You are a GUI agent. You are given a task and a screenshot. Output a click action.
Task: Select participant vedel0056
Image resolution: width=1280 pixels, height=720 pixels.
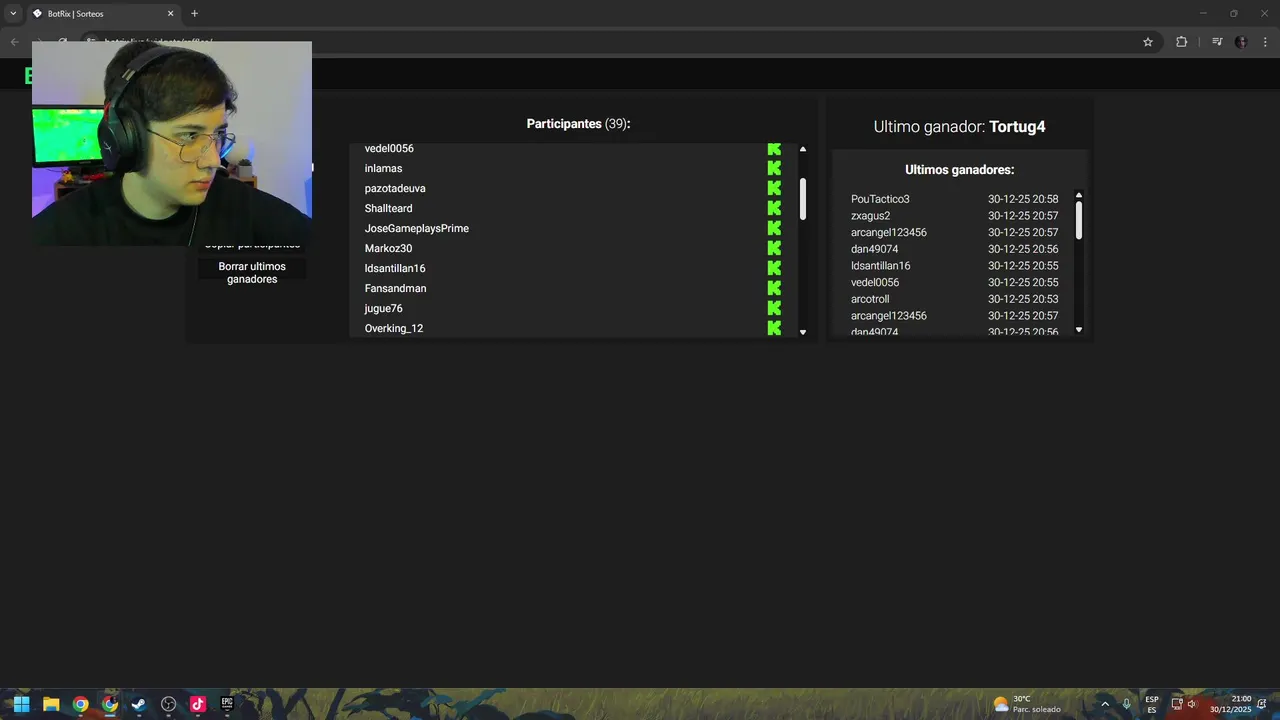tap(389, 149)
